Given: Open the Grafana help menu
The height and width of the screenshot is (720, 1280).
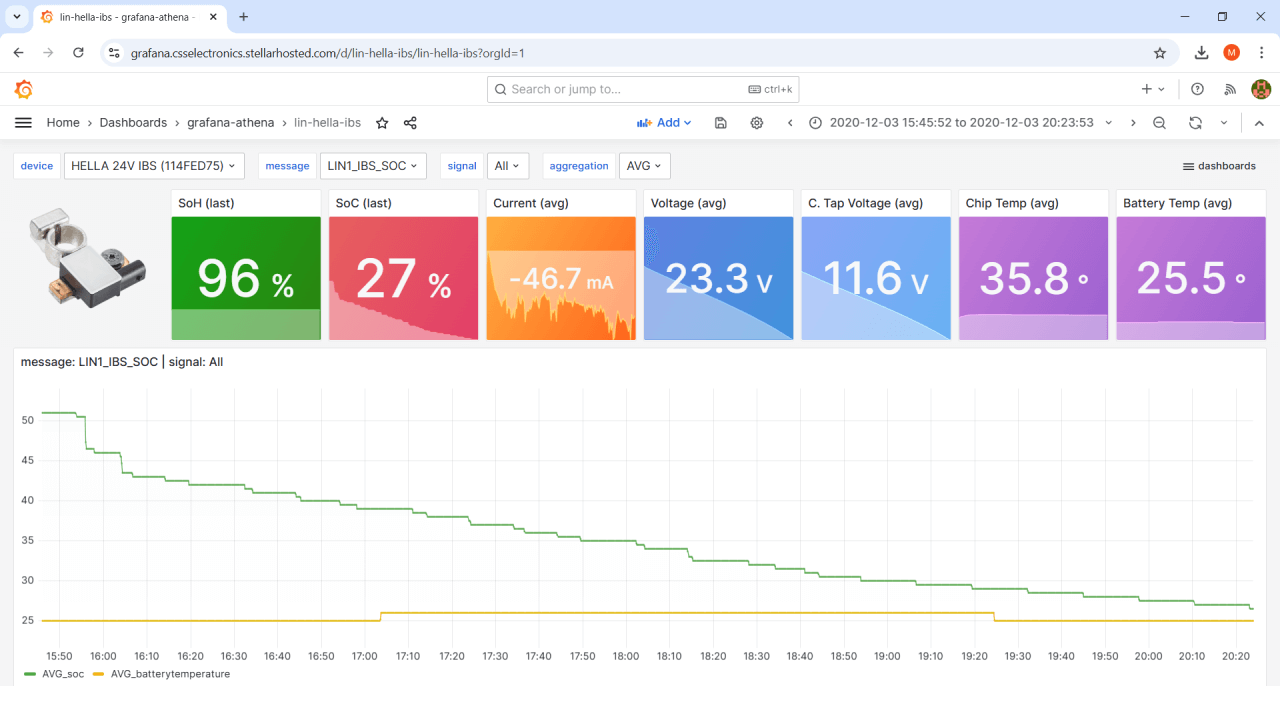Looking at the screenshot, I should (1198, 89).
